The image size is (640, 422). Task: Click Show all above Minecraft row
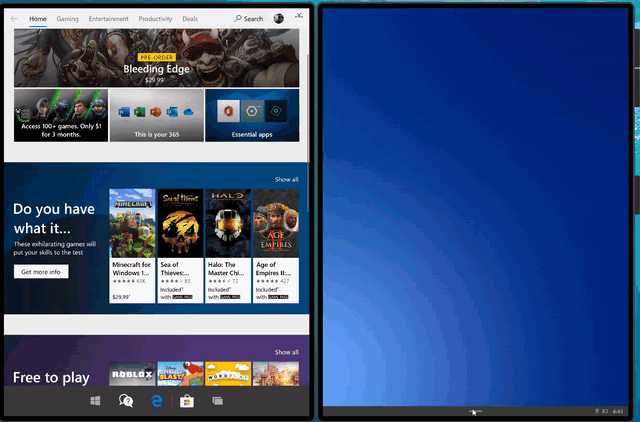tap(286, 180)
